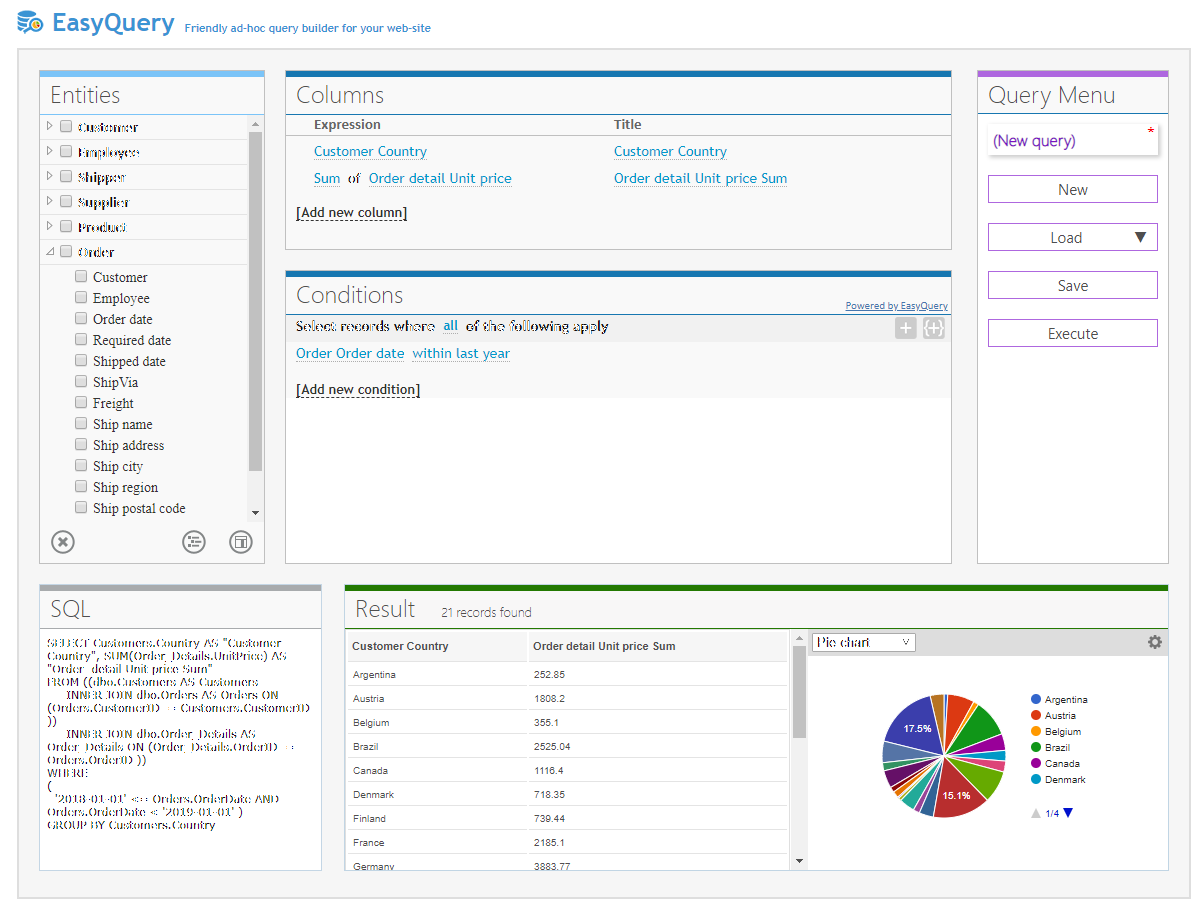
Task: Open the Load query dropdown
Action: pos(1073,237)
